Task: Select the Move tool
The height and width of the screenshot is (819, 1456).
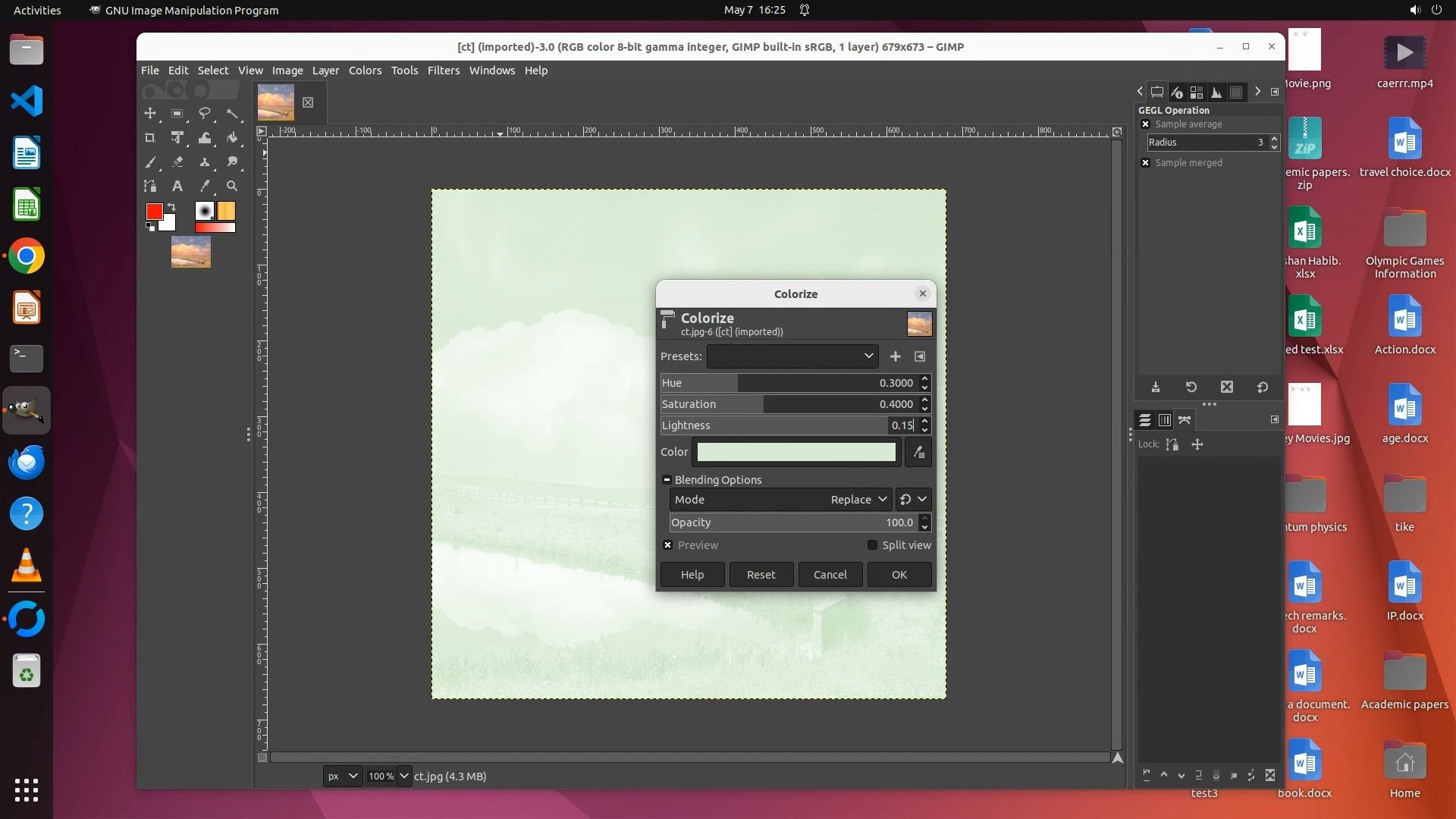Action: click(150, 114)
